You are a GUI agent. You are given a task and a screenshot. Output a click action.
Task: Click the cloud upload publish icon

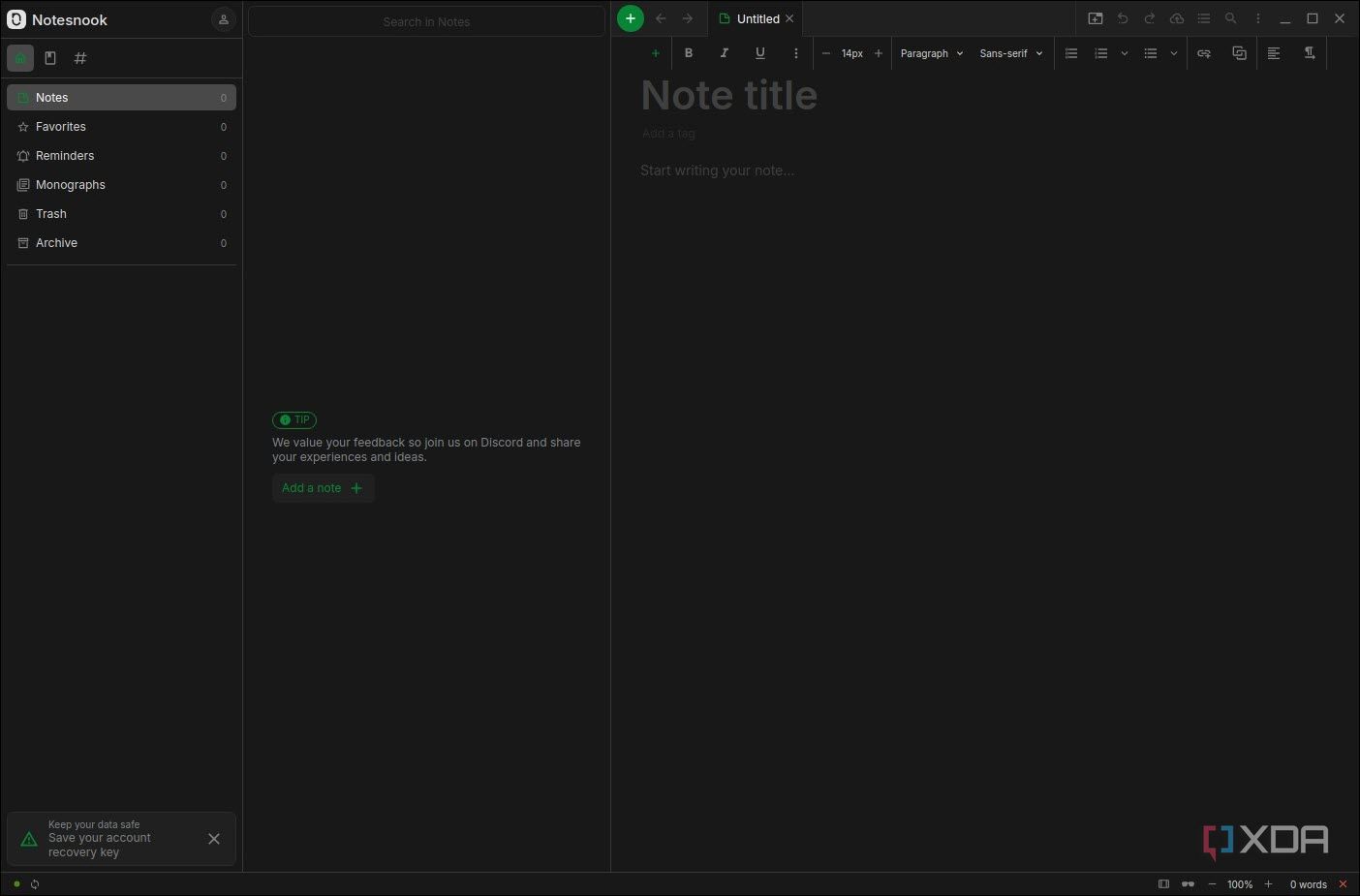pos(1177,18)
